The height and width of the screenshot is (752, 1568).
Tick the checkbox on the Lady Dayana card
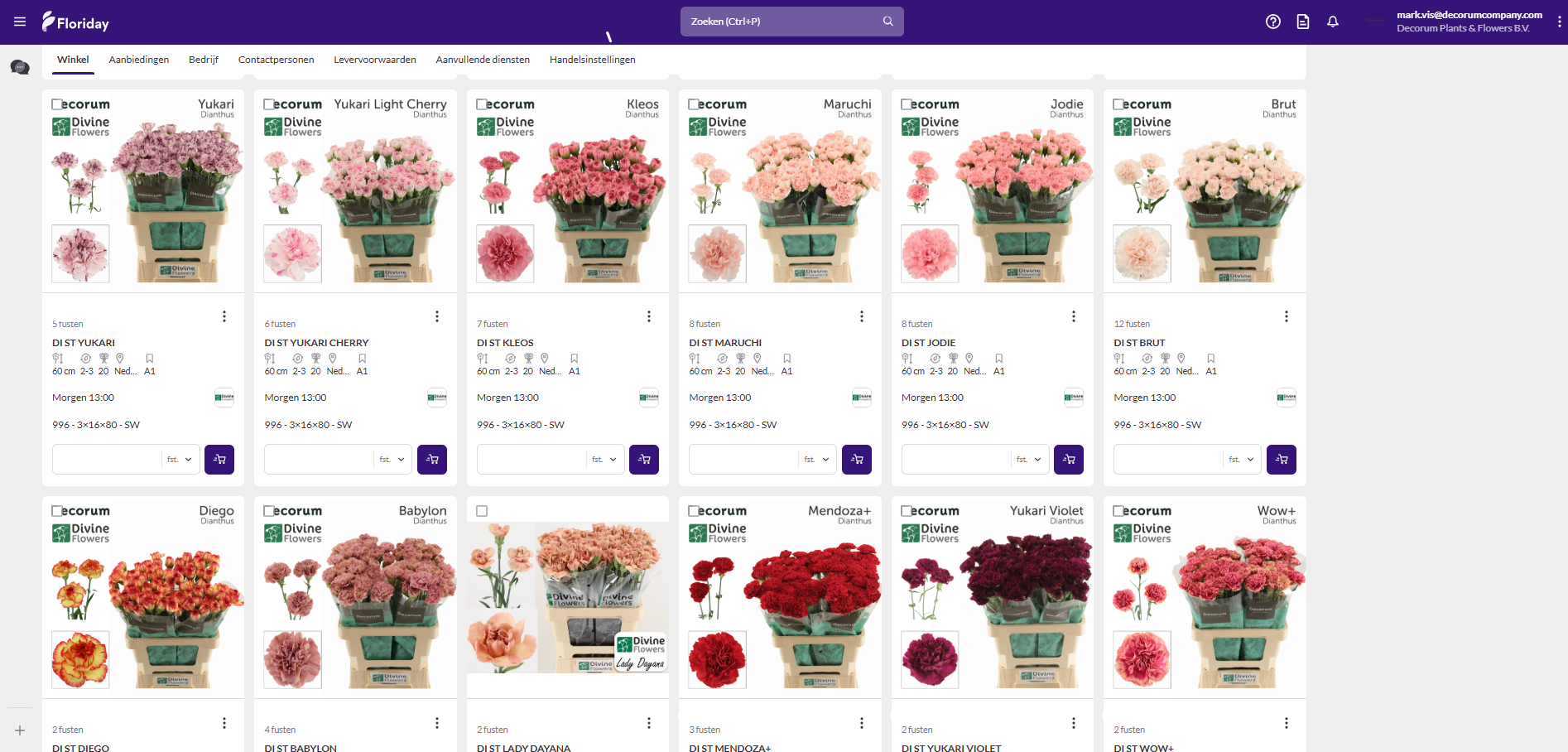pyautogui.click(x=482, y=511)
